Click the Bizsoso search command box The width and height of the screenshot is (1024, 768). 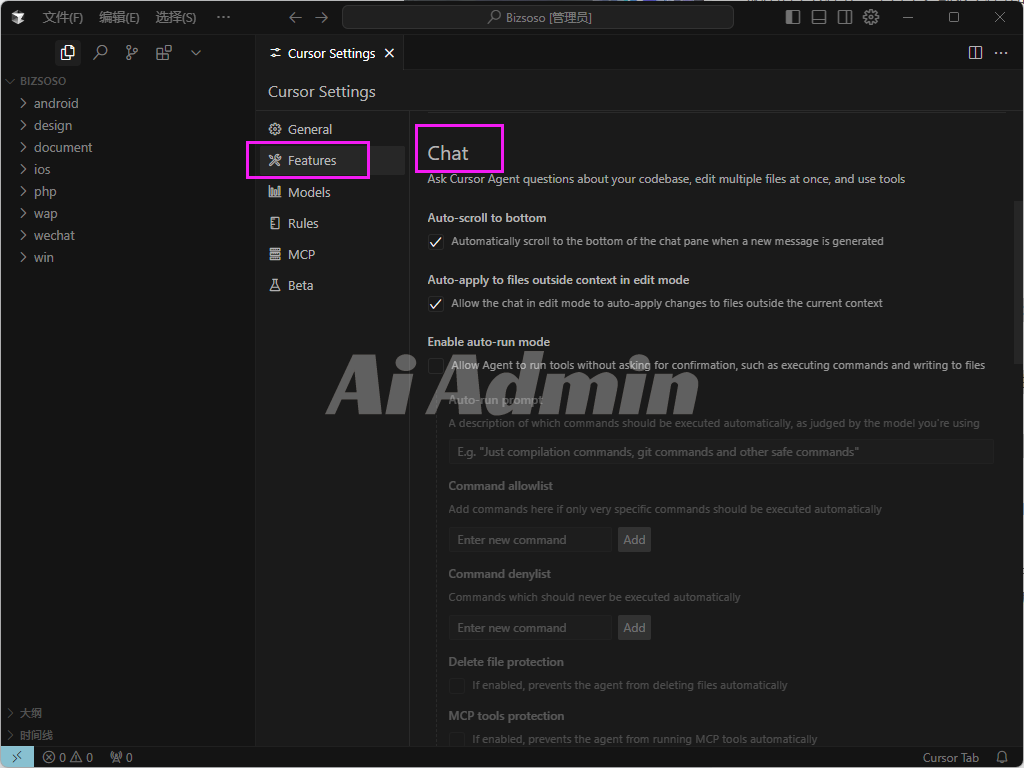537,18
